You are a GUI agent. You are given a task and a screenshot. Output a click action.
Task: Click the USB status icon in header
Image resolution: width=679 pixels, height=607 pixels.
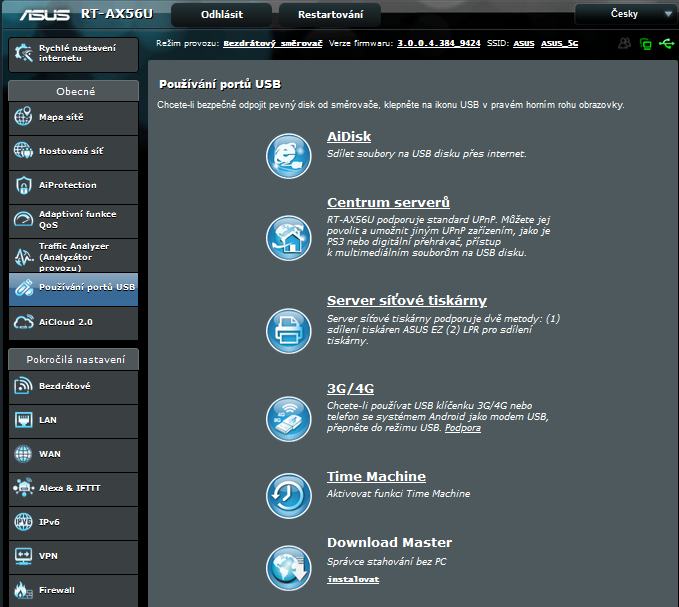pos(665,45)
